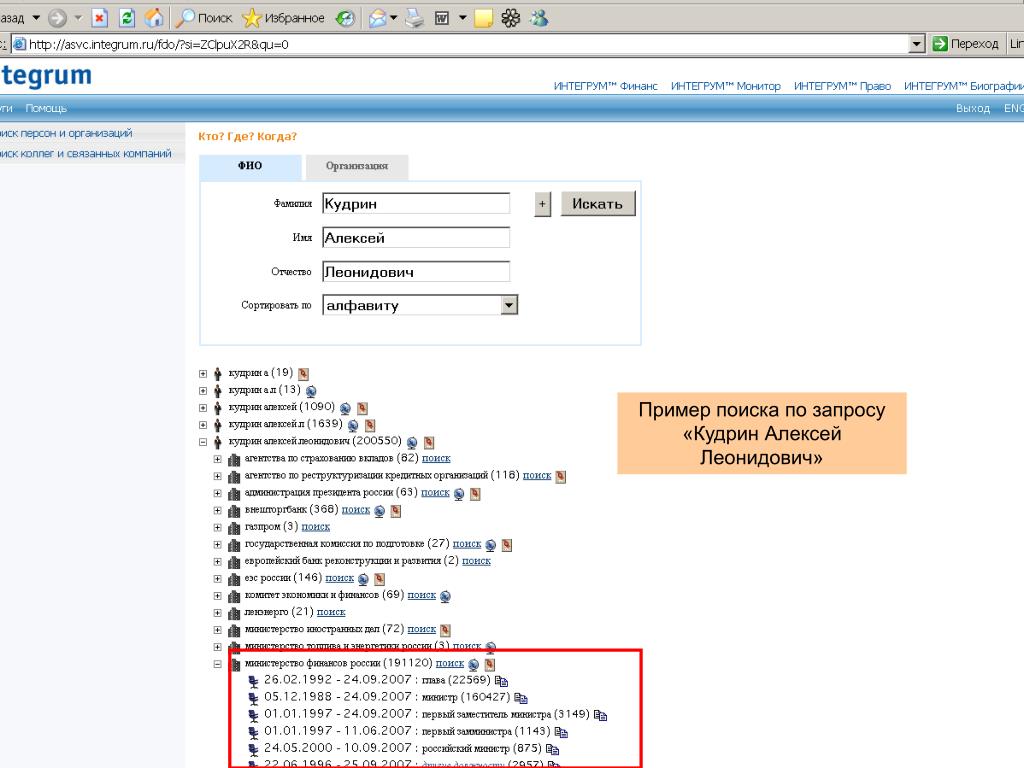Click the yellow note icon in toolbar
The image size is (1024, 768).
tap(483, 18)
